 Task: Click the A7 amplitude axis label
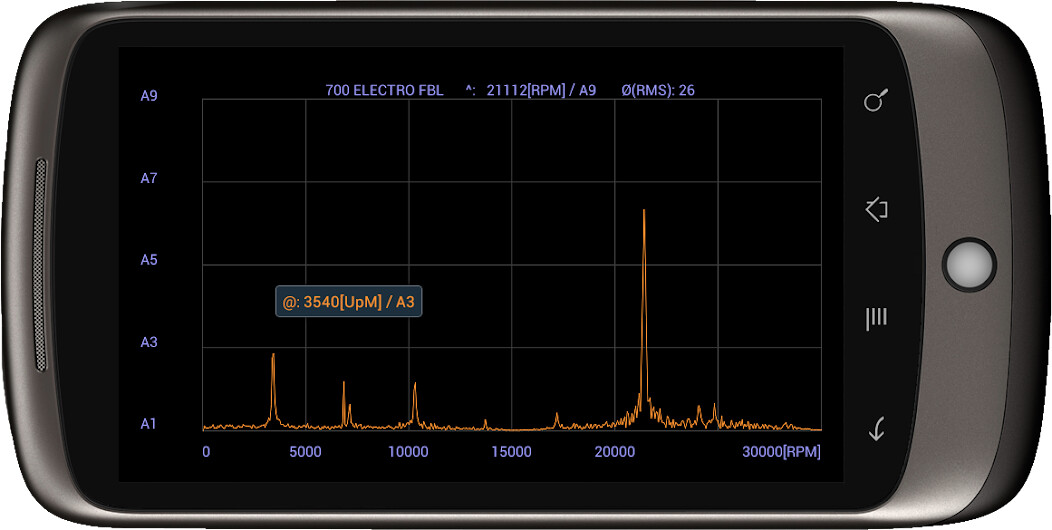pos(149,178)
